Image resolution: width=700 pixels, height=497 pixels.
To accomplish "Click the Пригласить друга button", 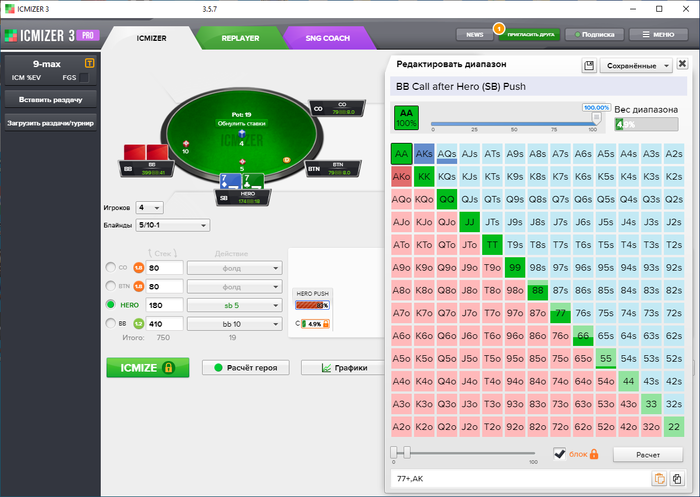I will click(x=530, y=34).
